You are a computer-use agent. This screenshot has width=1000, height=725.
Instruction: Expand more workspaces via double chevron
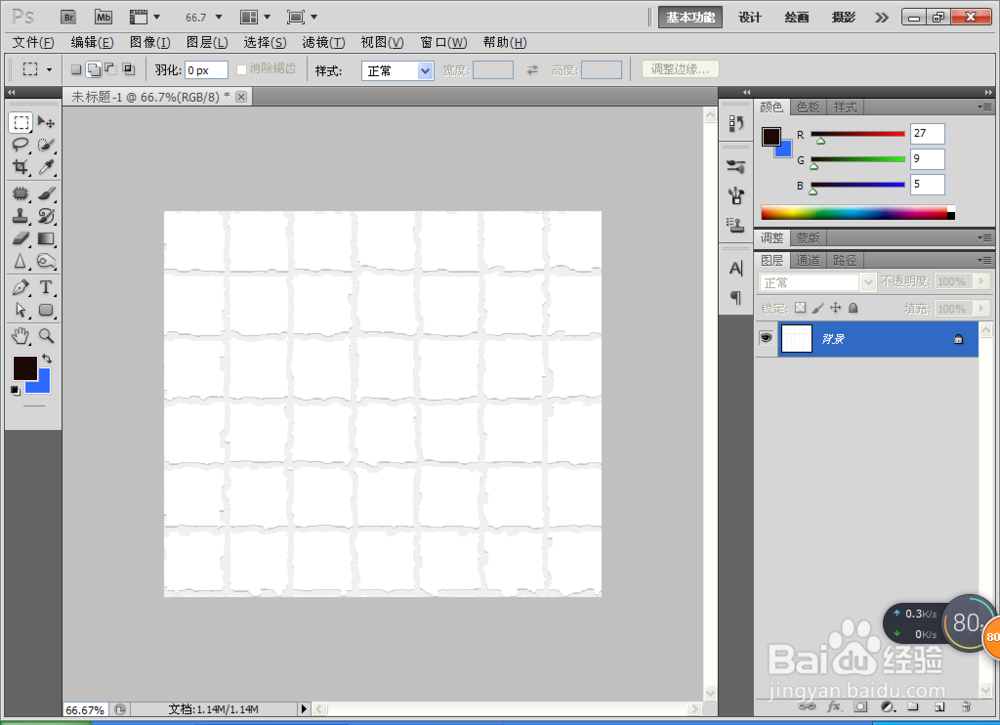click(881, 17)
